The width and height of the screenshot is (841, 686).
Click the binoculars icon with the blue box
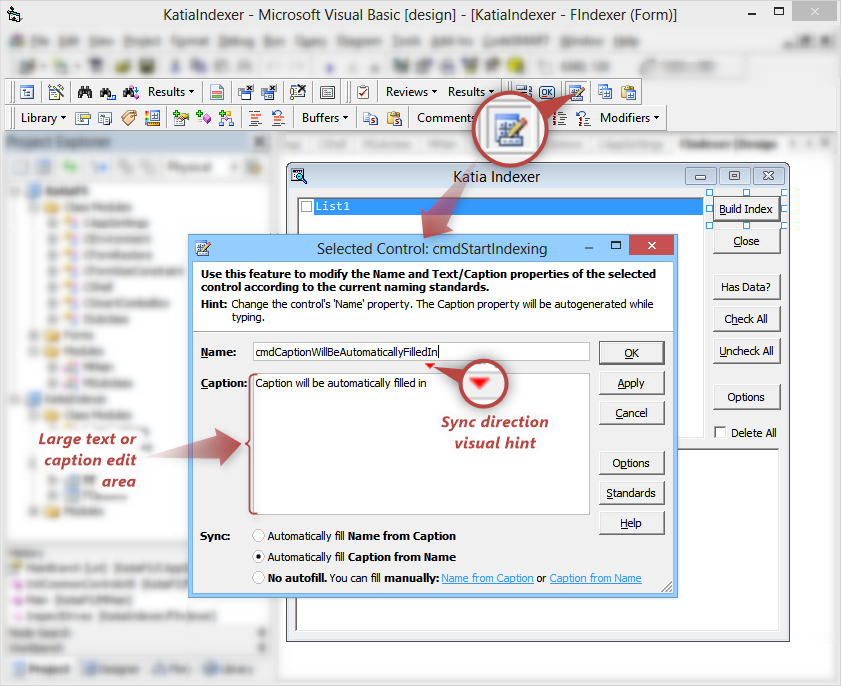click(107, 93)
